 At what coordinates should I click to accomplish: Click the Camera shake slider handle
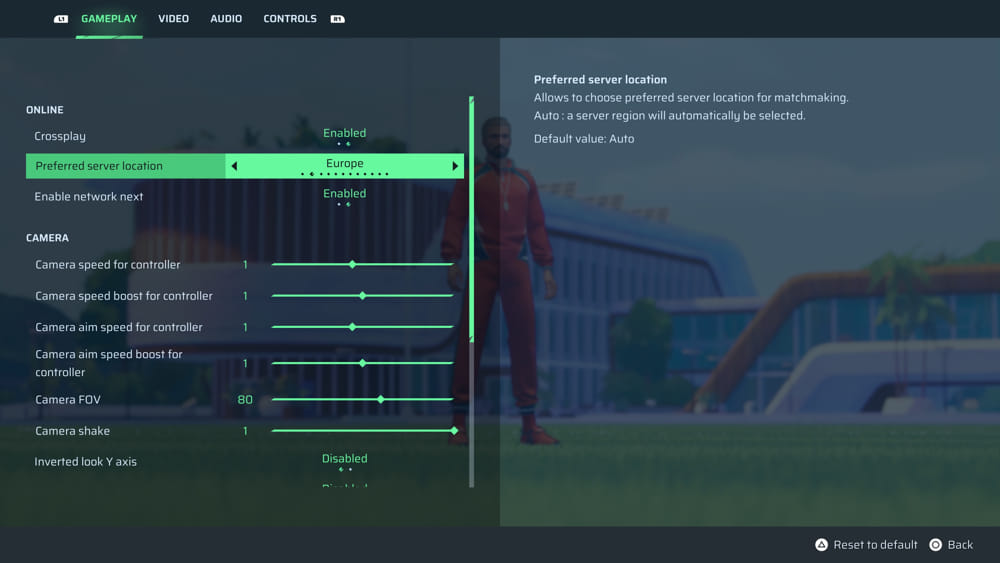coord(454,431)
